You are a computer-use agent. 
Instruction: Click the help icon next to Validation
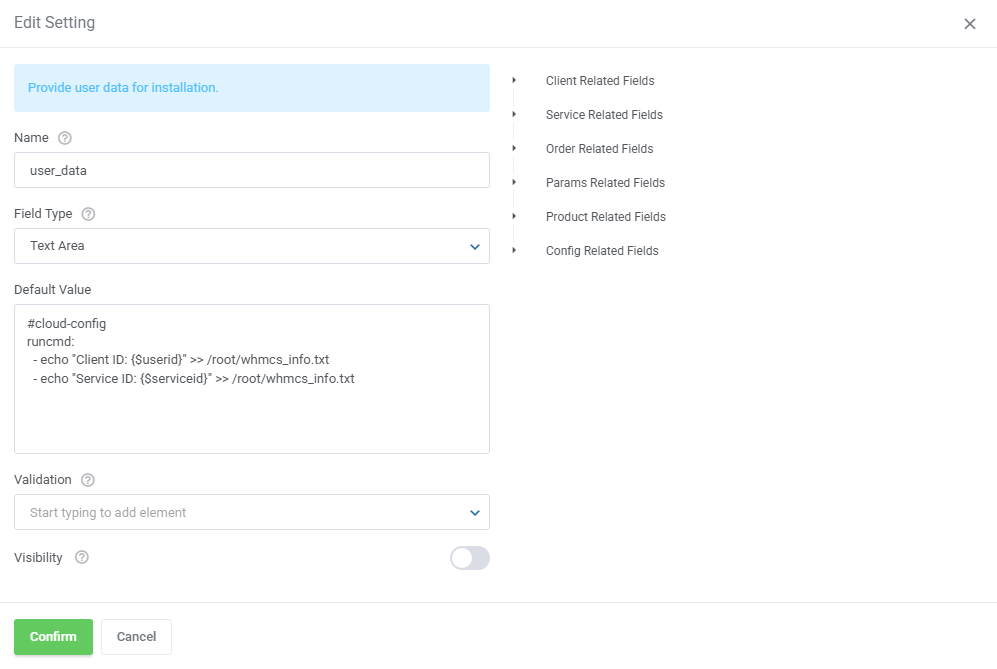point(88,480)
